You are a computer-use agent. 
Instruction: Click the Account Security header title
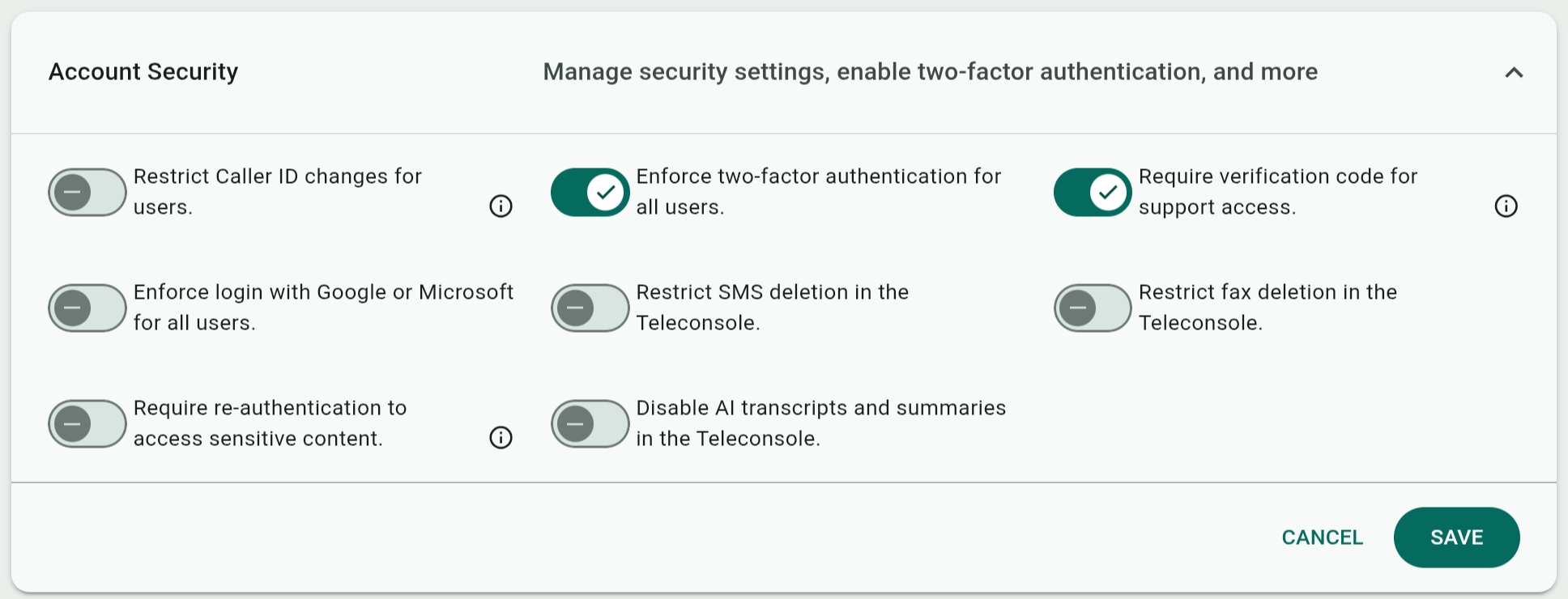143,72
